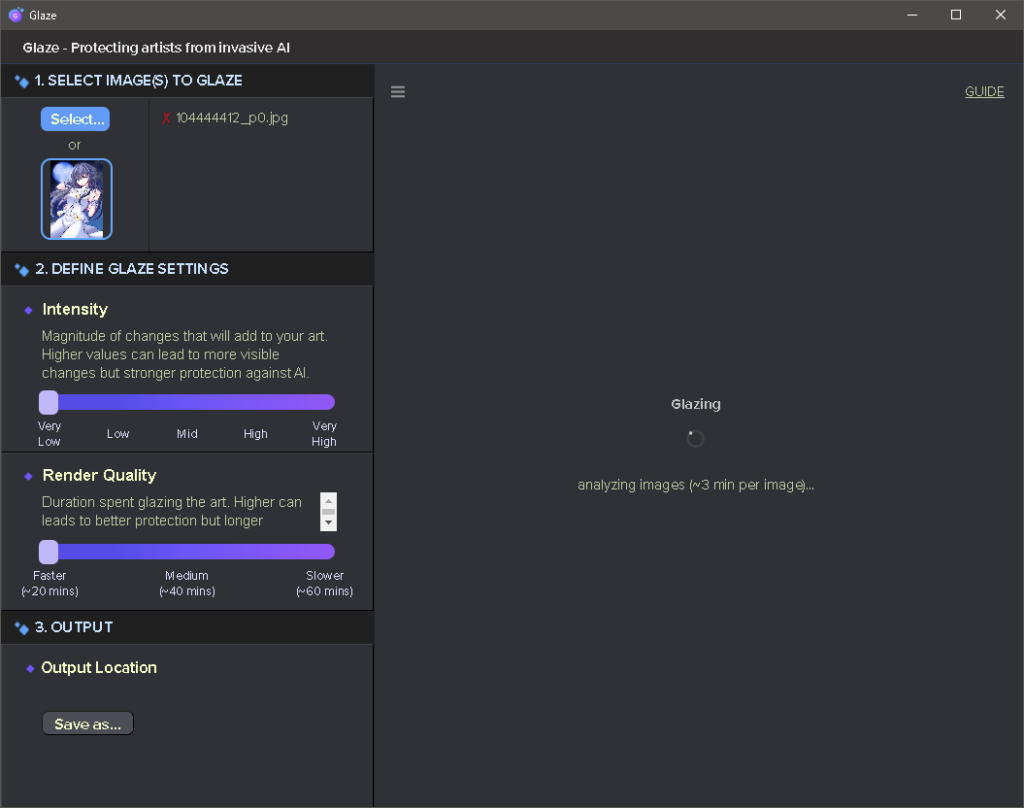The width and height of the screenshot is (1024, 808).
Task: Select the 104444412_p0.jpg file name
Action: point(232,118)
